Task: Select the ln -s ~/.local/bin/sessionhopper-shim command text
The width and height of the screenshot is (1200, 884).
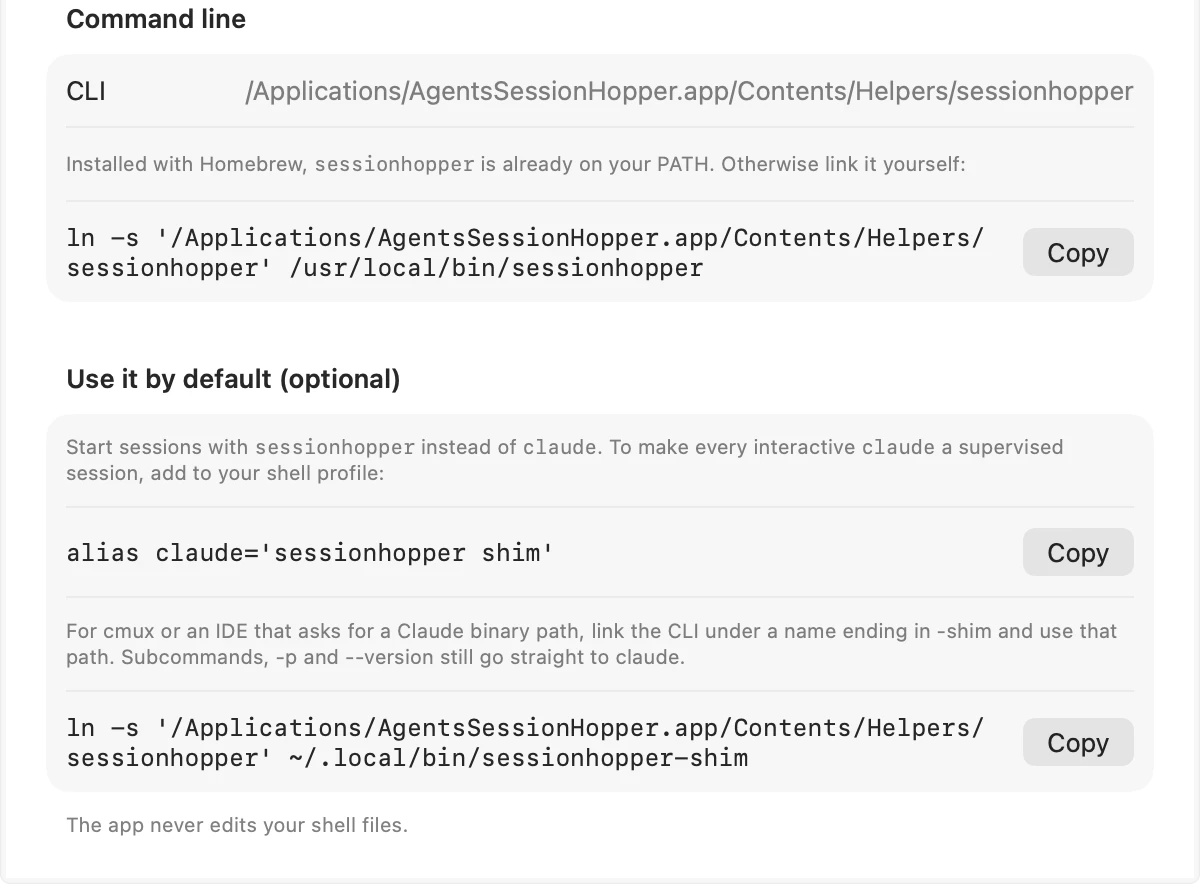Action: pos(526,742)
